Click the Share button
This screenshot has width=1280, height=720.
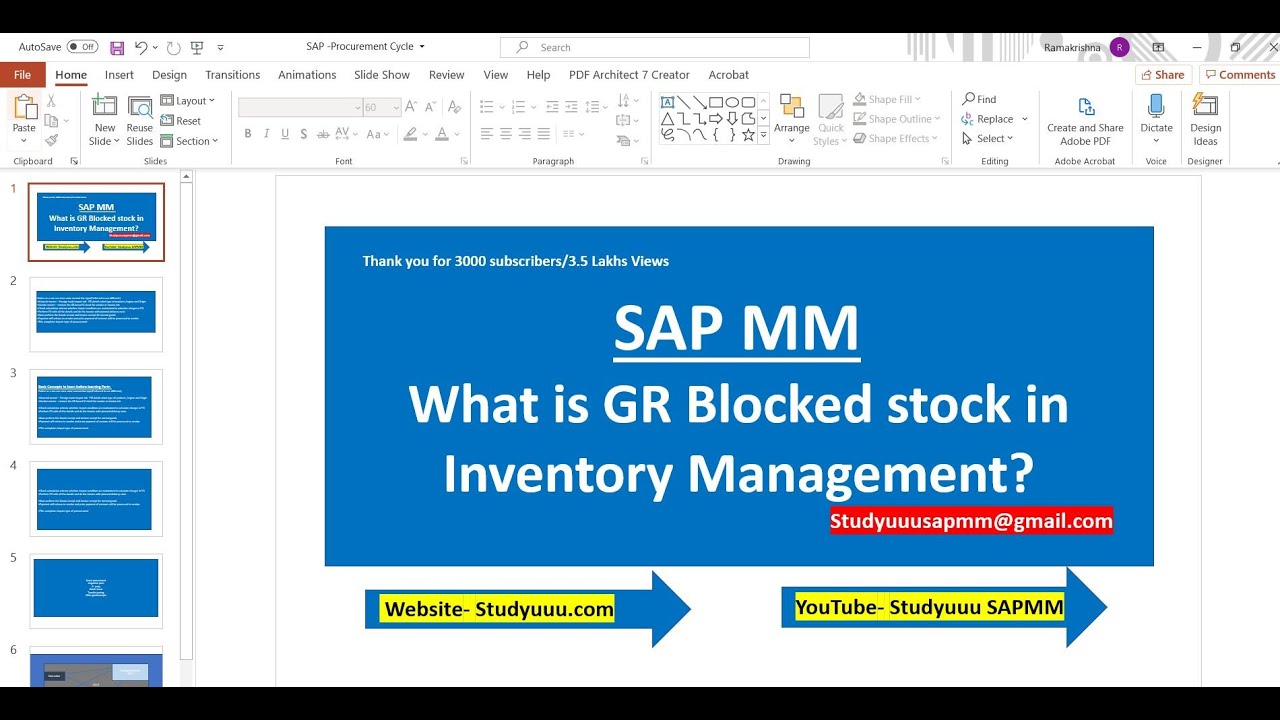click(1163, 75)
